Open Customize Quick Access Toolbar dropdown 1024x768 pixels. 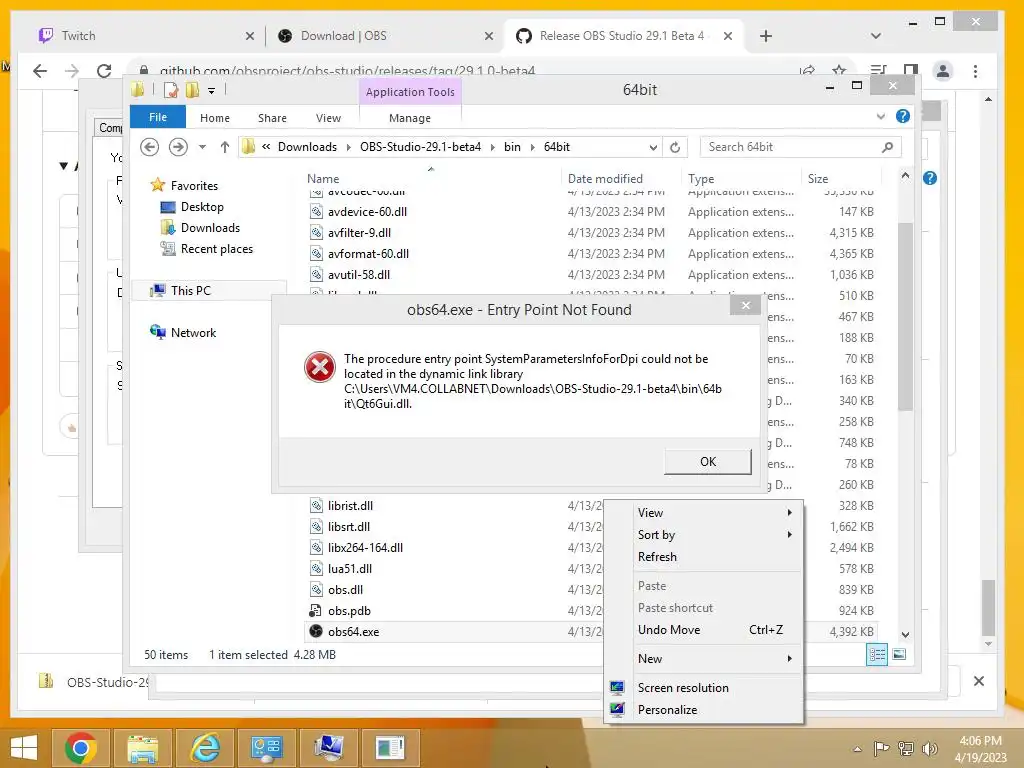[x=212, y=91]
